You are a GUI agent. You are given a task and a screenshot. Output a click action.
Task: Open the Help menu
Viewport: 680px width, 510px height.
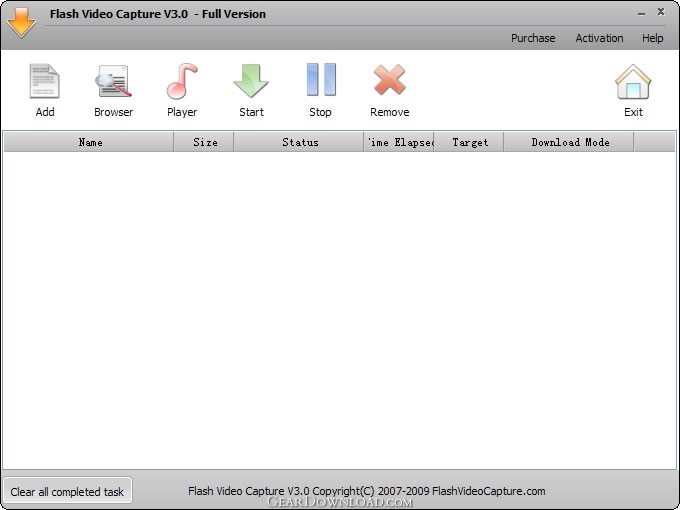(x=653, y=38)
